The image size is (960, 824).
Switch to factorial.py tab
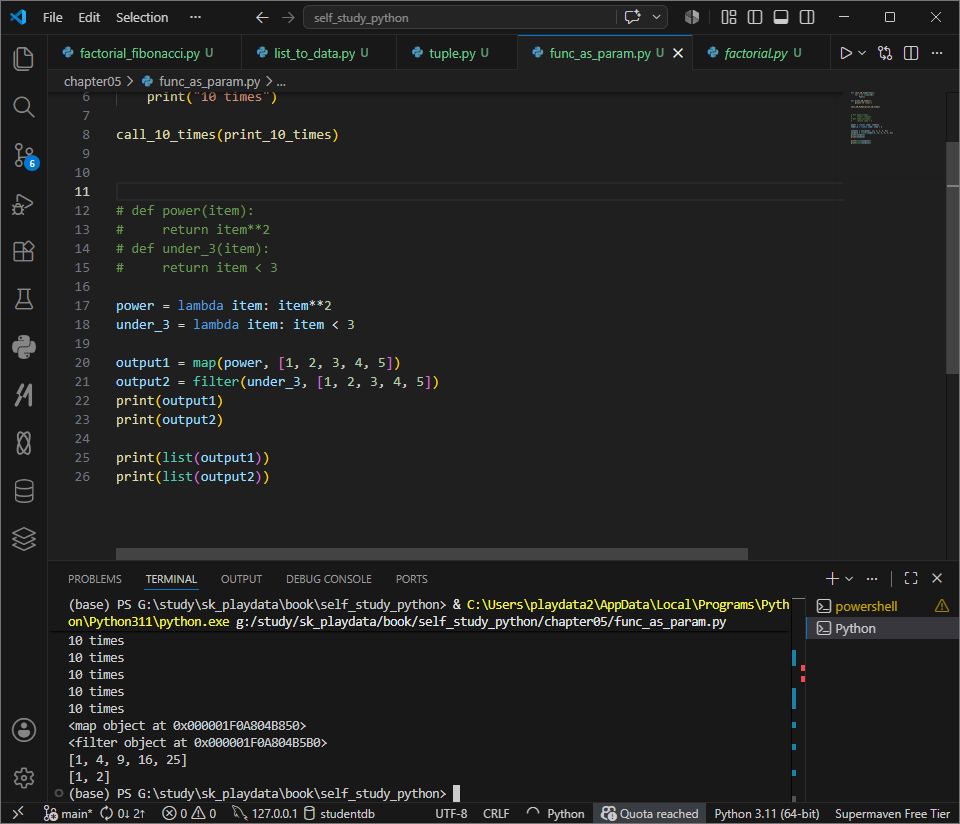[x=760, y=53]
